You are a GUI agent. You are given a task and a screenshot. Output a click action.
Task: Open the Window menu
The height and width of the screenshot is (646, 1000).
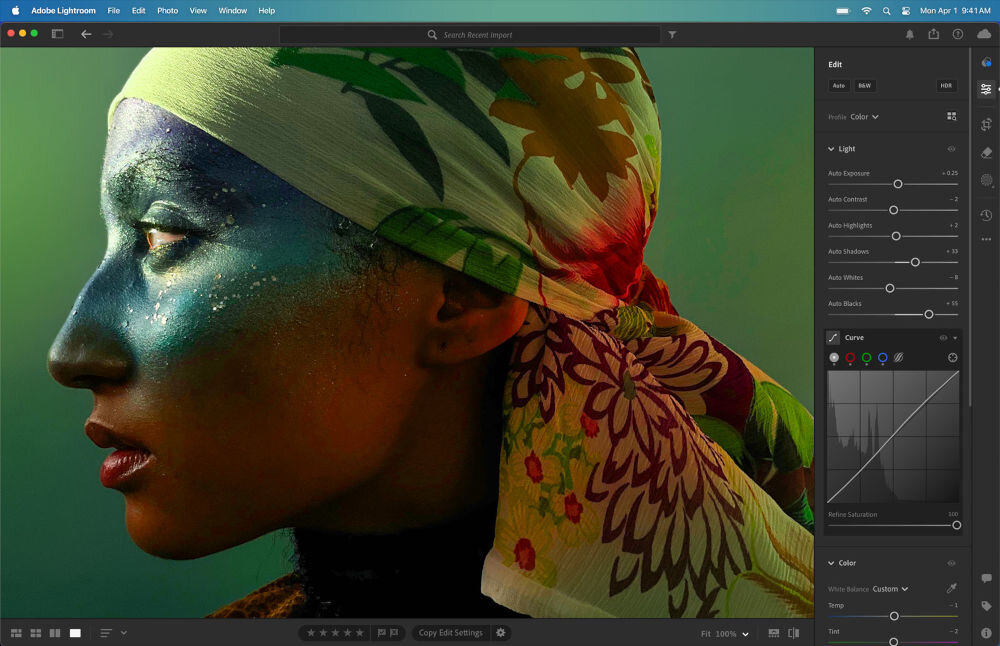[x=232, y=11]
